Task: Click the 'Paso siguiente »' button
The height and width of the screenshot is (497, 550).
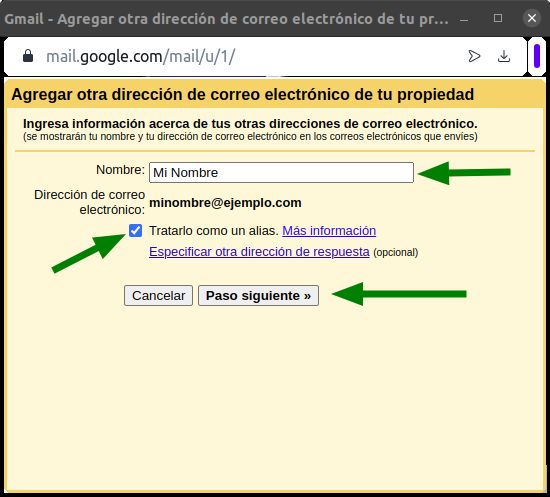Action: [x=259, y=296]
